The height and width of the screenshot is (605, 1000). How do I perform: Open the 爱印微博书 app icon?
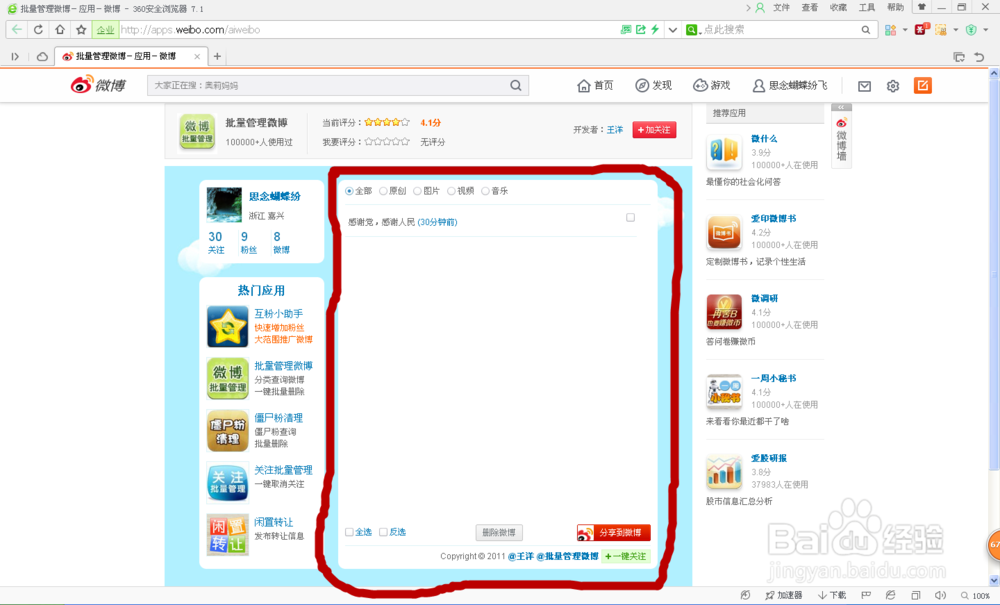click(724, 233)
